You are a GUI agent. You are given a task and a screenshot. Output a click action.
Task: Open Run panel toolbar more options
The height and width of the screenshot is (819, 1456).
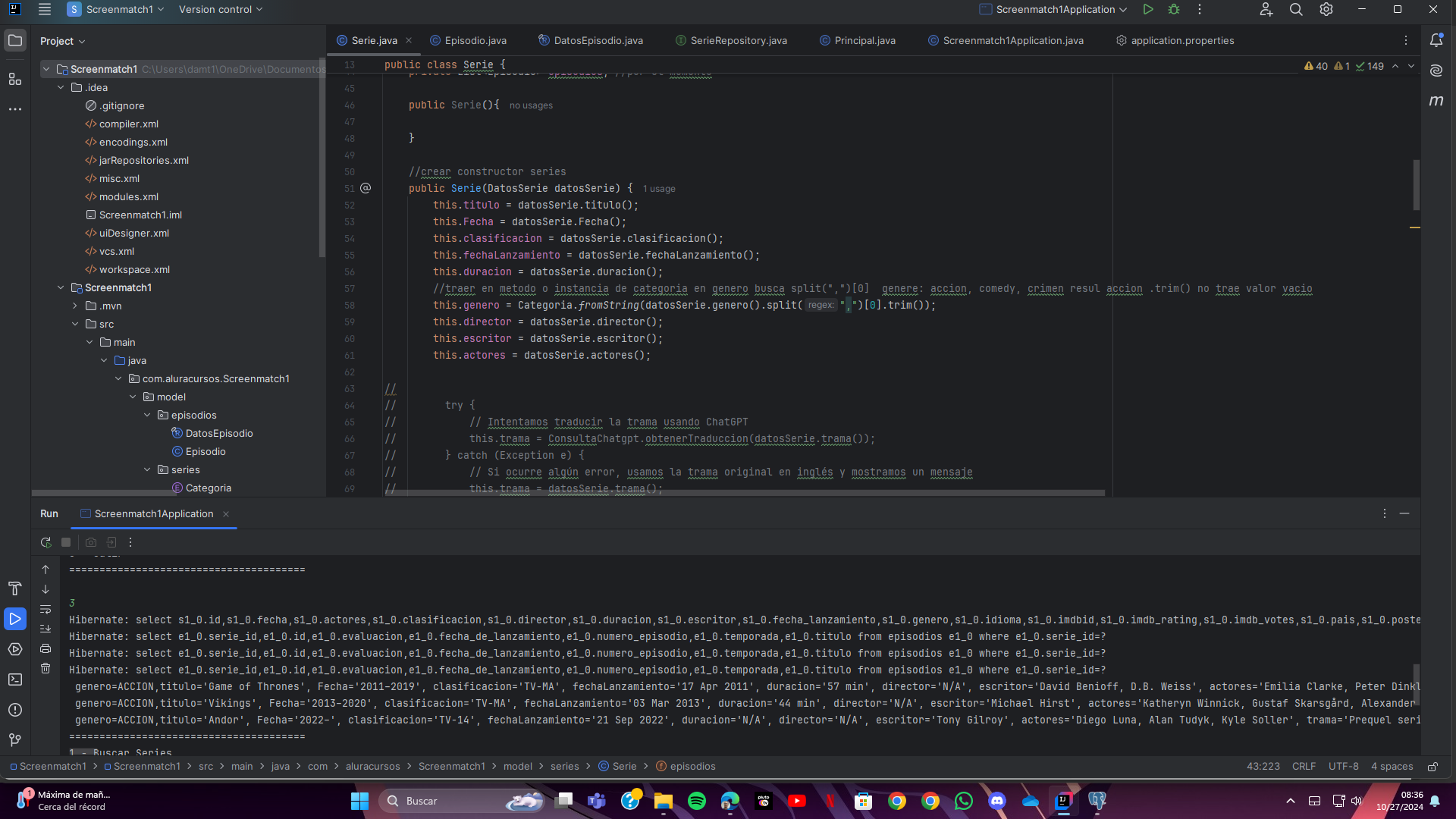pyautogui.click(x=130, y=542)
